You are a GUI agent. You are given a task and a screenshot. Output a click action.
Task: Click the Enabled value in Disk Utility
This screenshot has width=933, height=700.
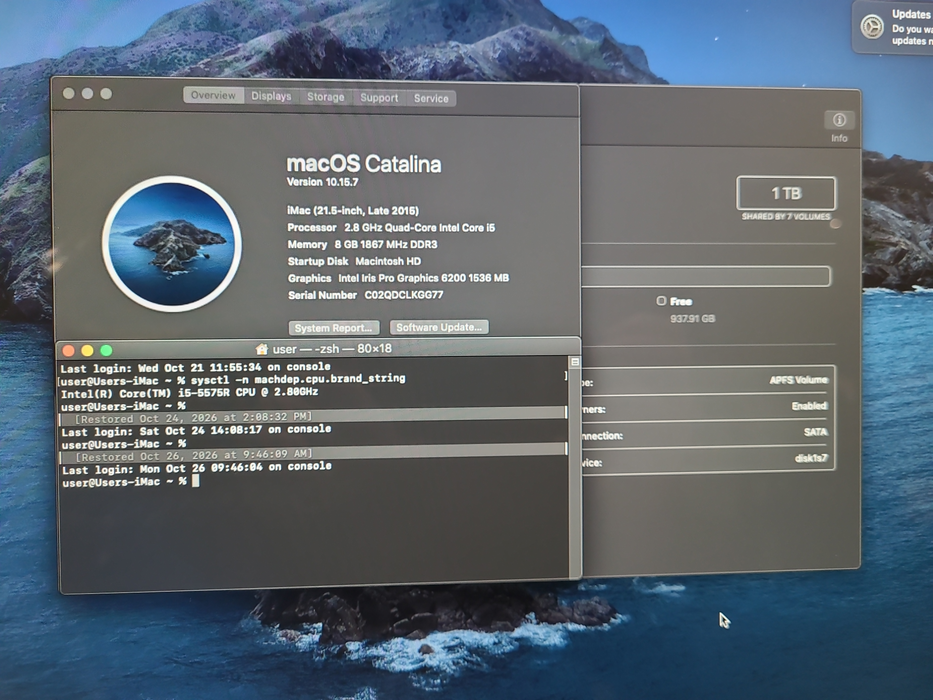point(809,406)
